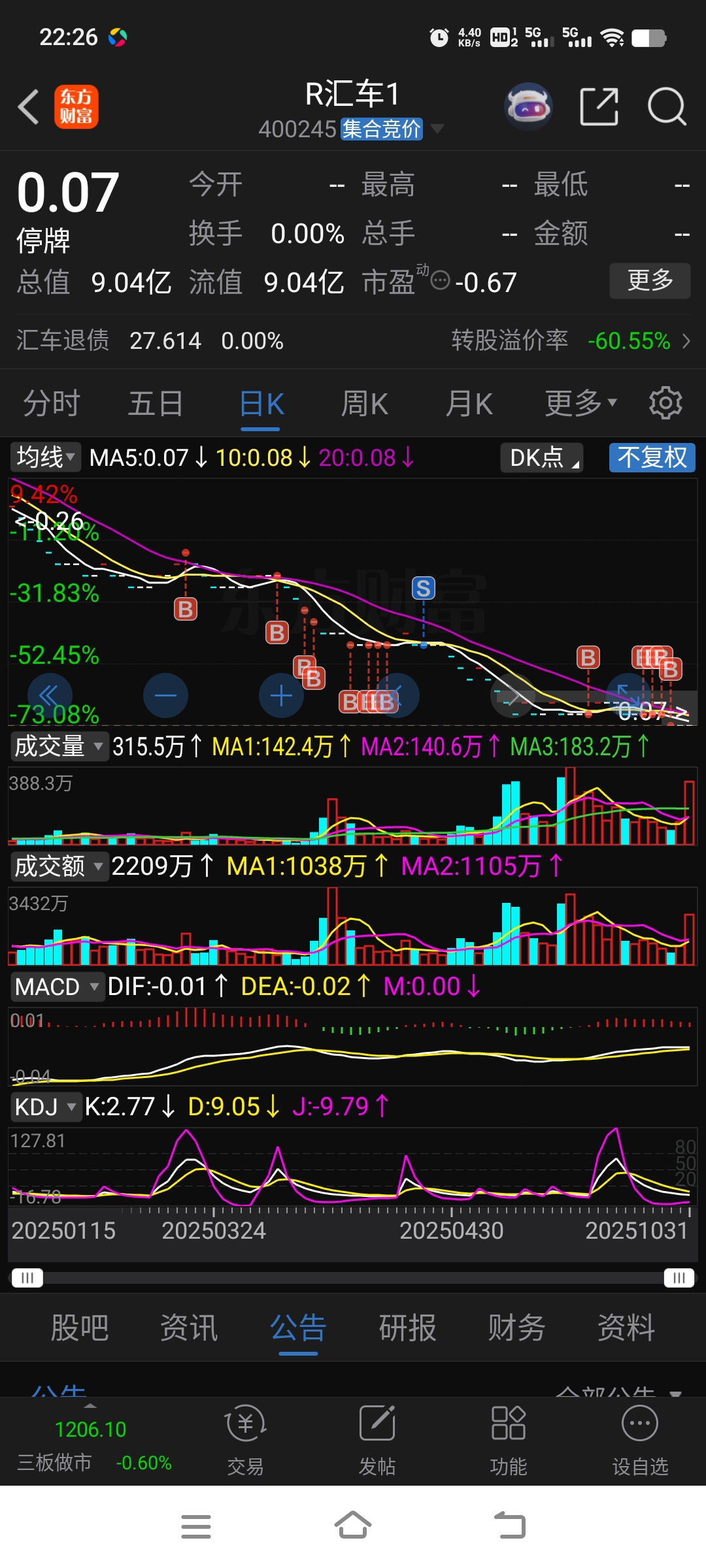Expand the 集合竞价 dropdown arrow

pos(437,128)
